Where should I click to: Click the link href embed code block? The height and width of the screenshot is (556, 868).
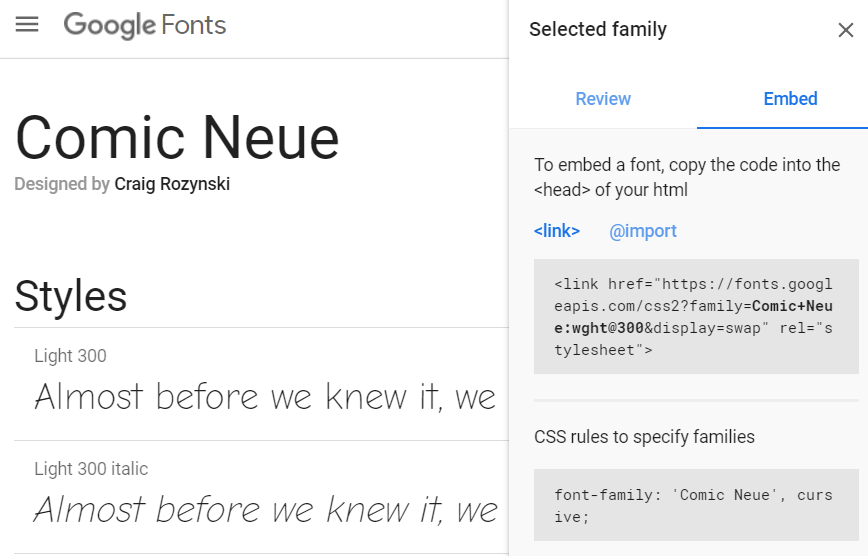[x=696, y=317]
